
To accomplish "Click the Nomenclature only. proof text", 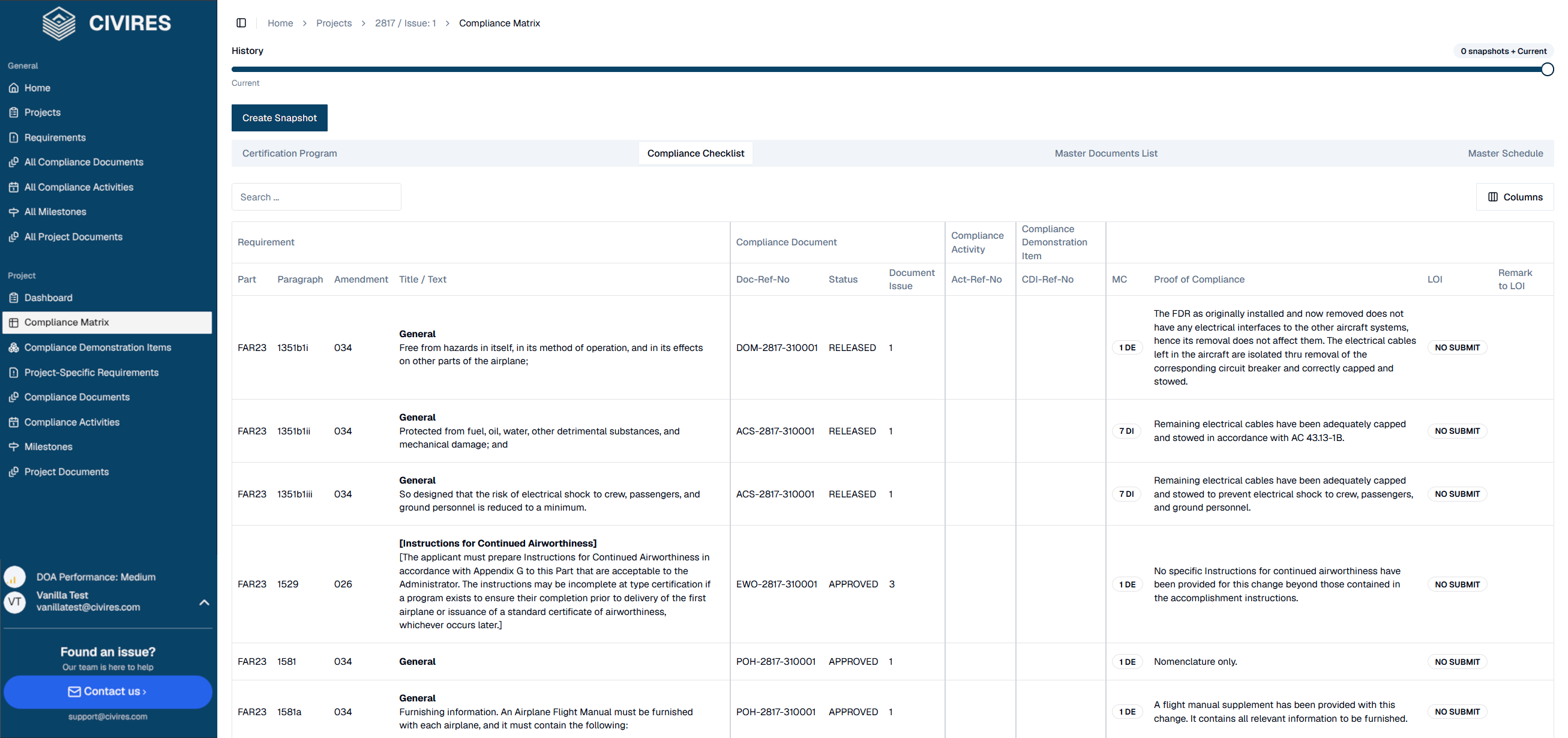I will click(1195, 662).
